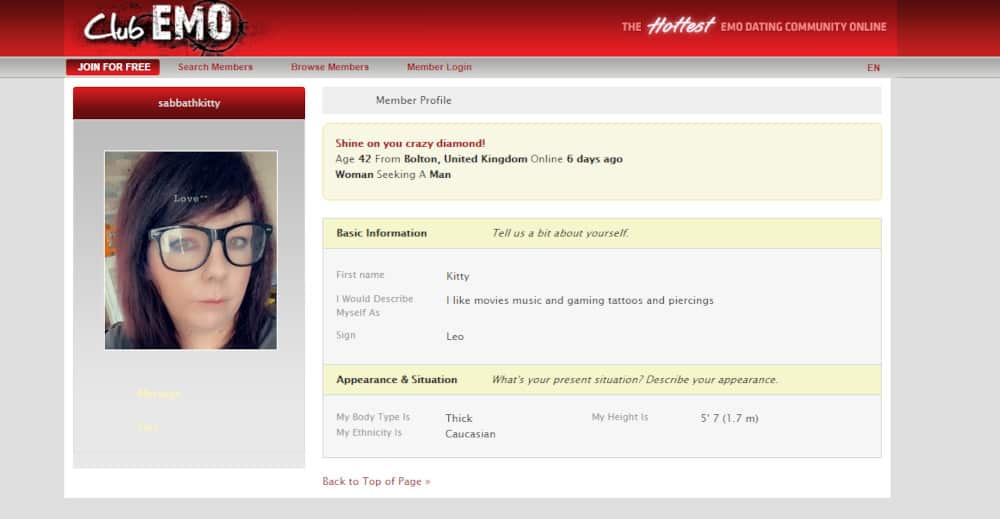This screenshot has height=519, width=1000.
Task: Go to Member Login
Action: pos(439,67)
